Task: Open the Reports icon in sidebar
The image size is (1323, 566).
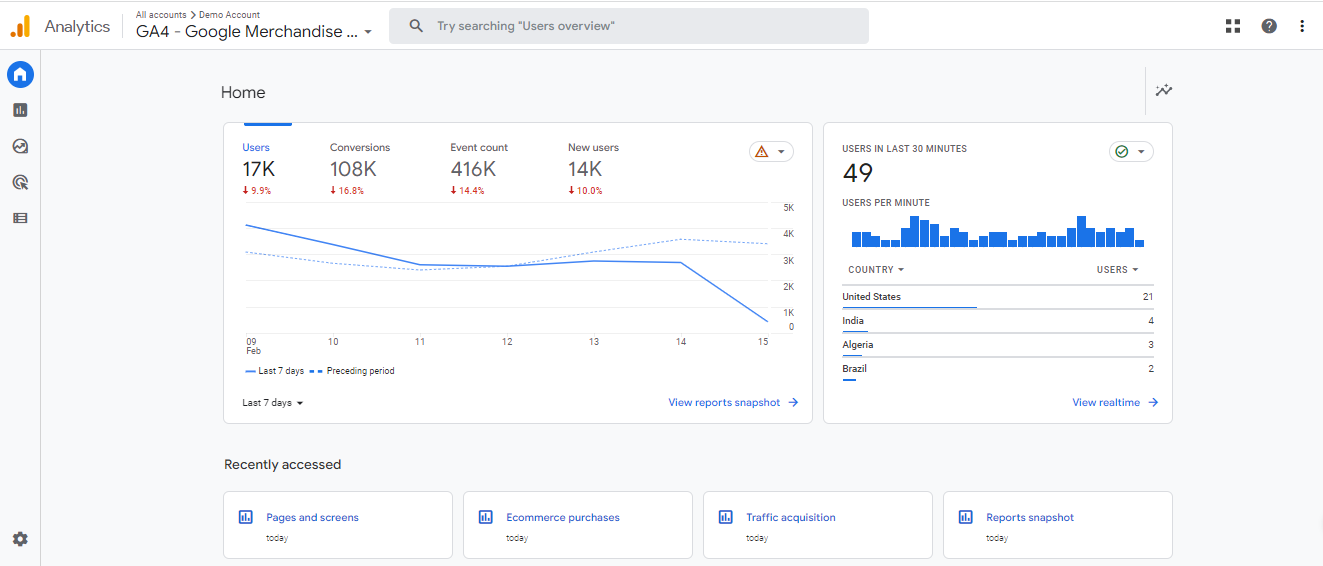Action: (20, 110)
